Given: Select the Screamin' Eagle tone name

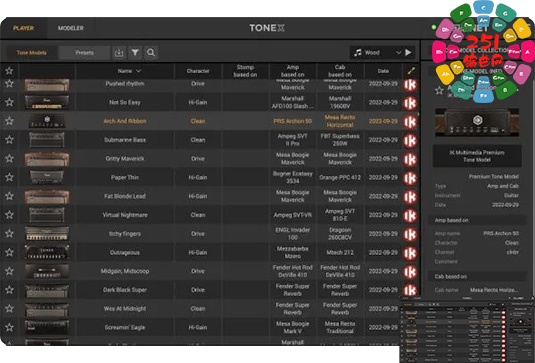Looking at the screenshot, I should 125,328.
